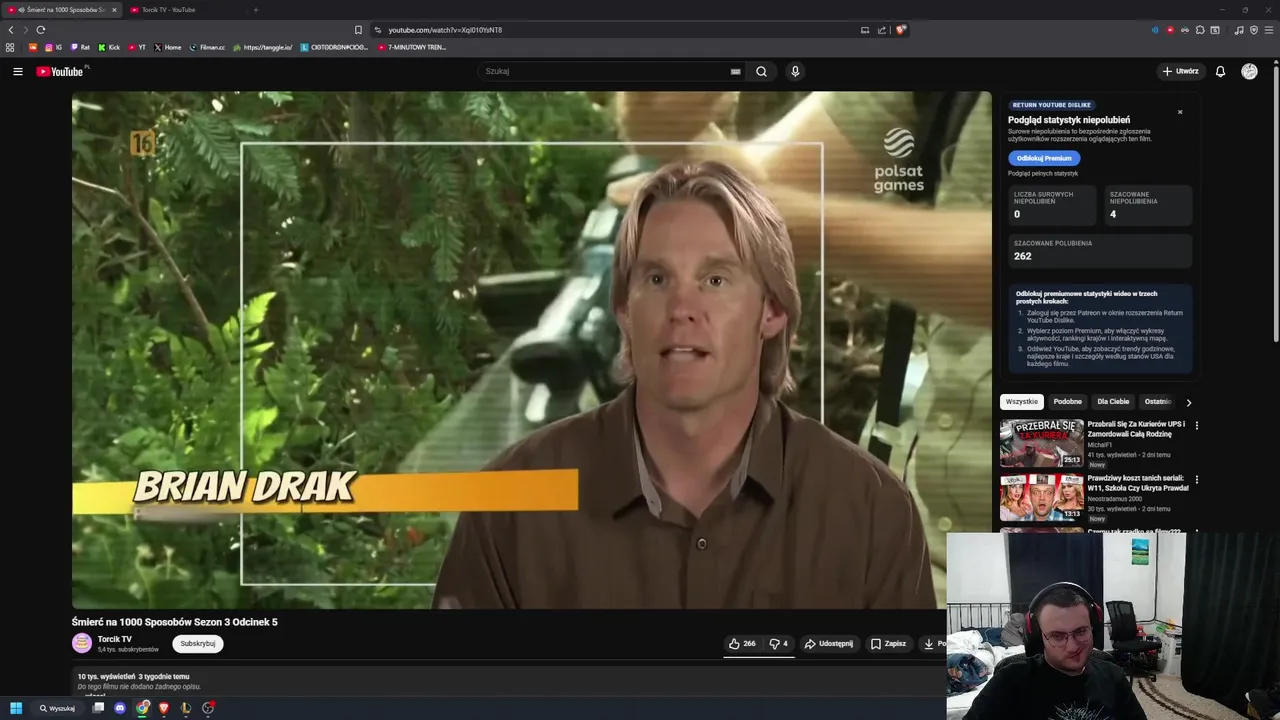Click the YouTube search magnifier button
The width and height of the screenshot is (1280, 720).
(761, 71)
